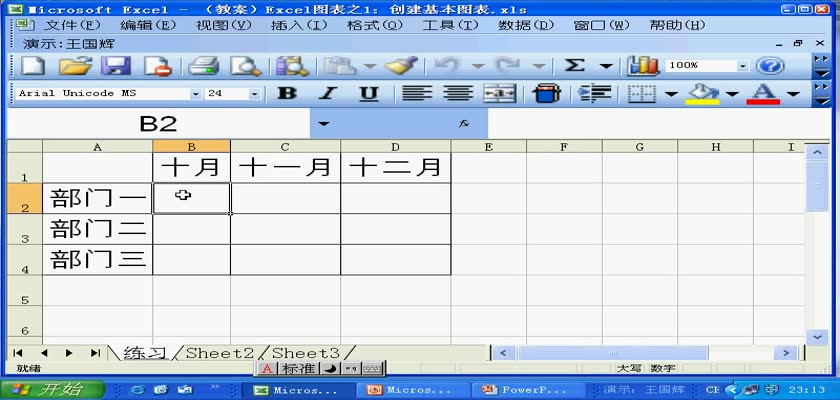Click the Print icon in the toolbar
Image resolution: width=840 pixels, height=400 pixels.
click(203, 66)
